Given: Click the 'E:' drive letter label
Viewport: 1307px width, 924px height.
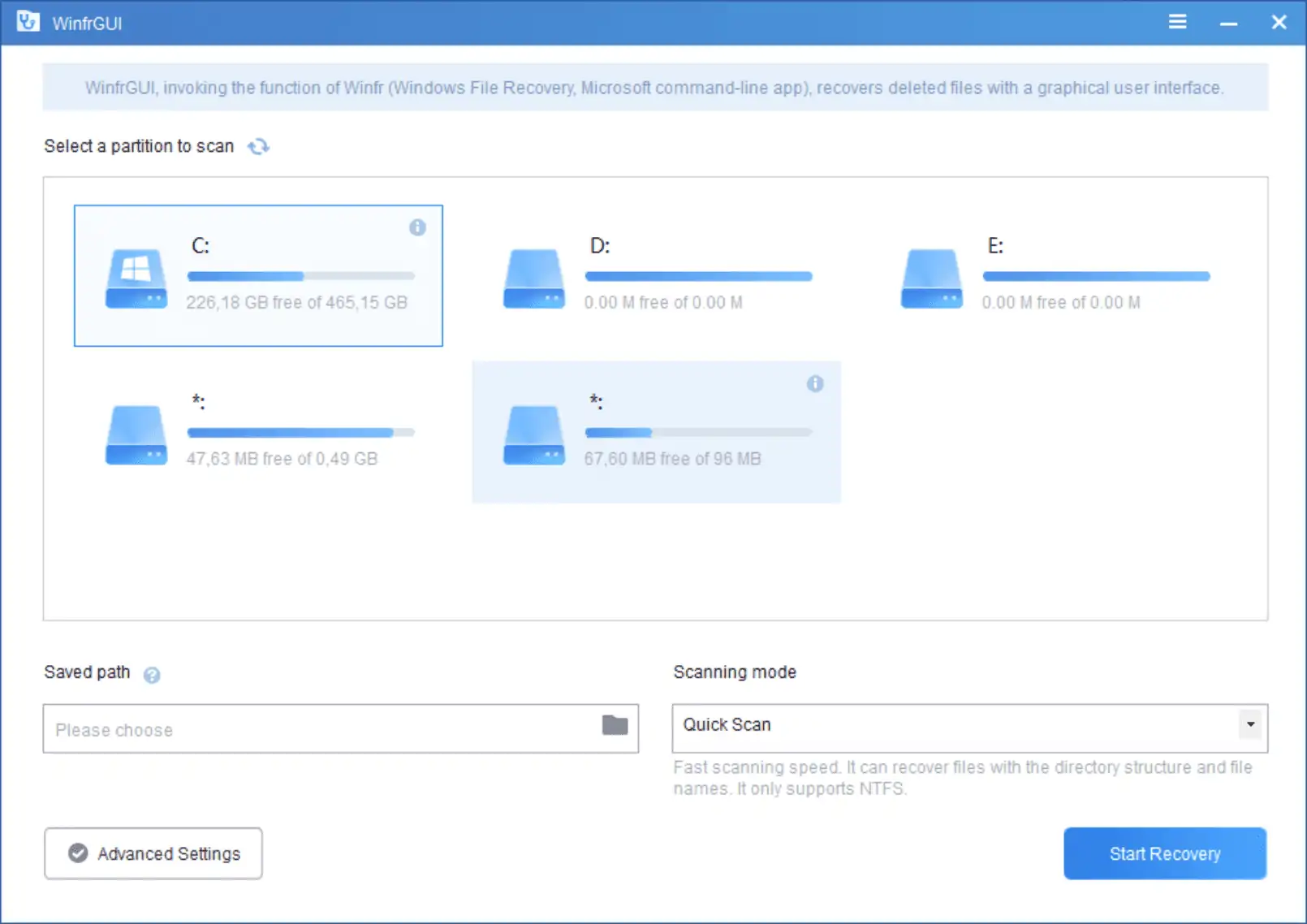Looking at the screenshot, I should (996, 245).
